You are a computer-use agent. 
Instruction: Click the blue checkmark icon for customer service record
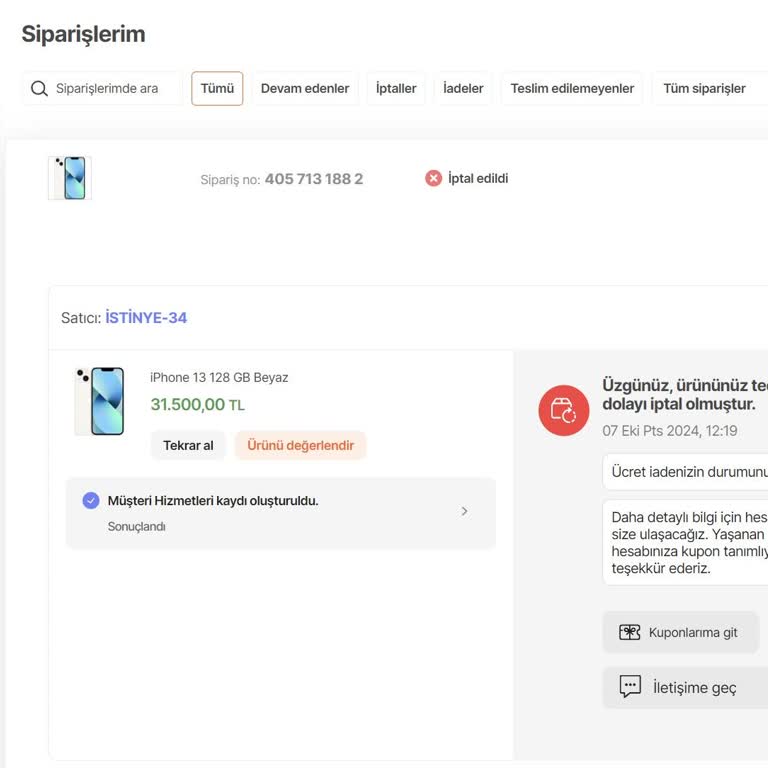(91, 501)
